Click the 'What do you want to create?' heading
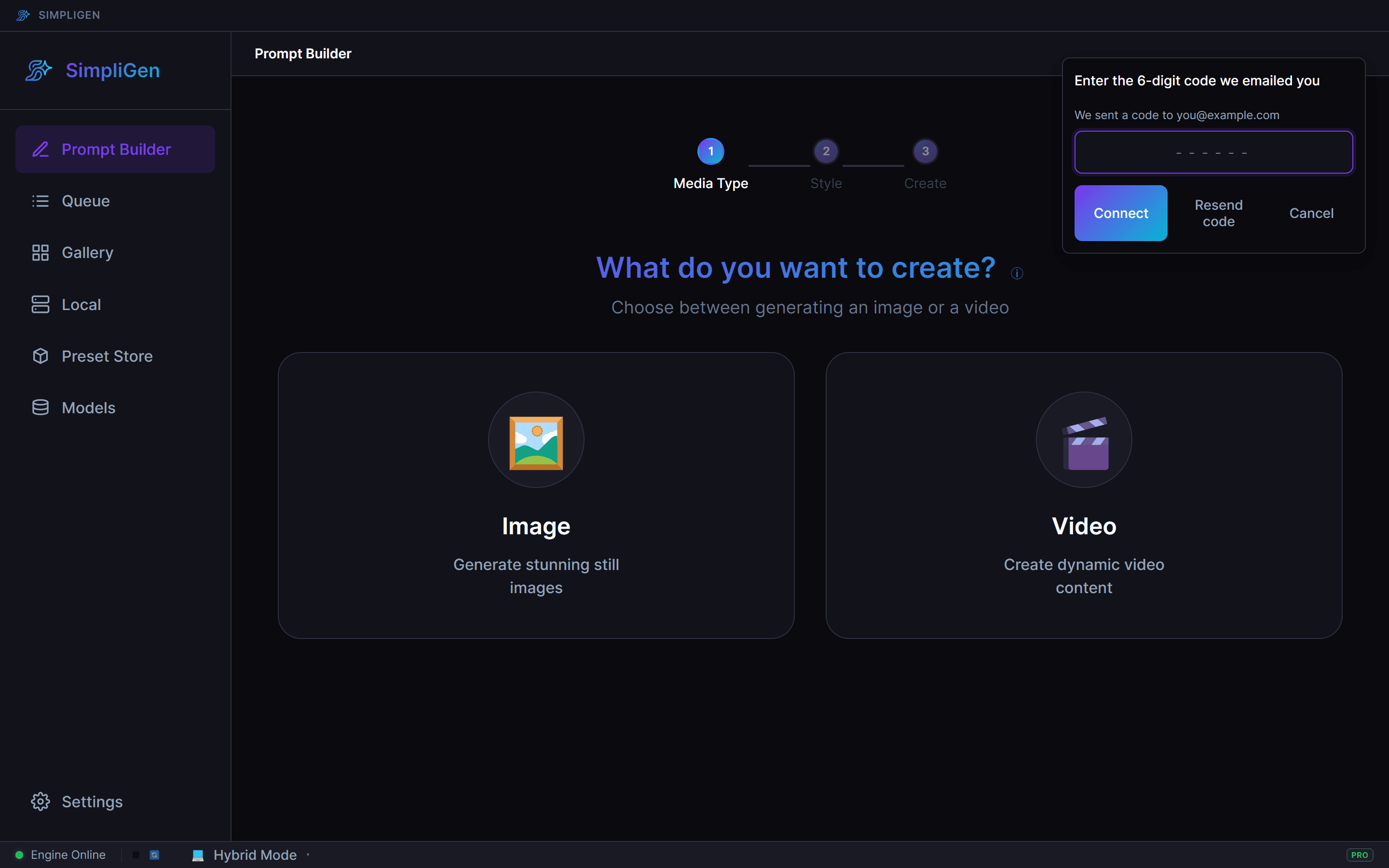This screenshot has width=1389, height=868. 795,268
